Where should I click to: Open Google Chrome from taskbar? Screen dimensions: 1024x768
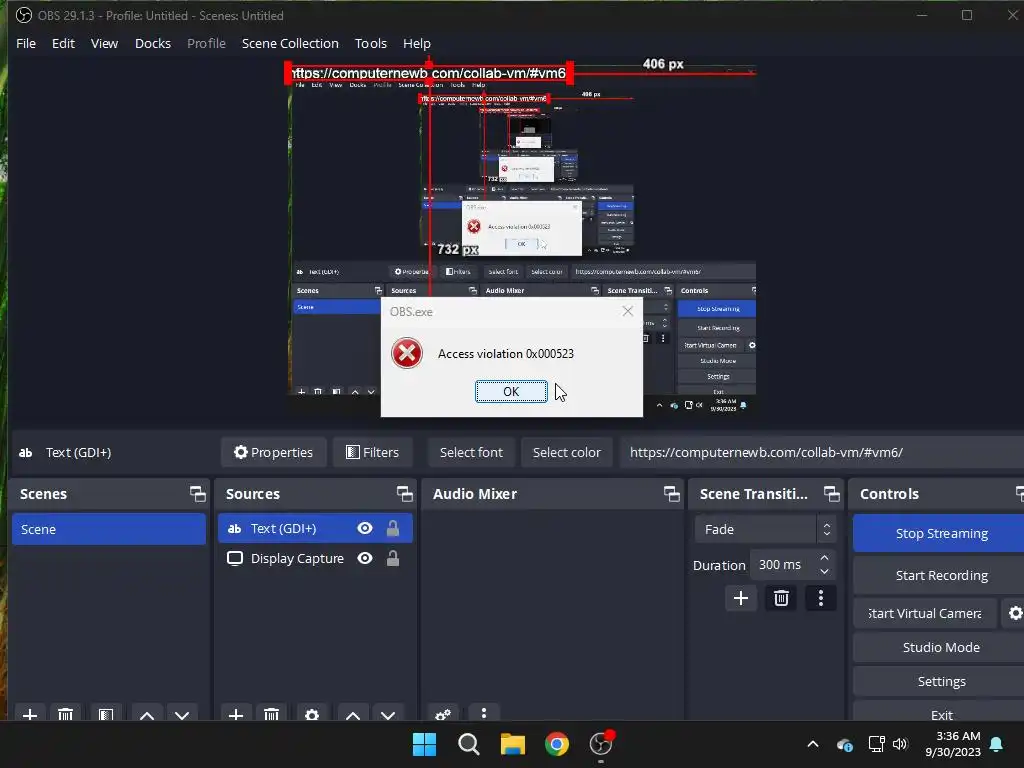click(x=556, y=744)
